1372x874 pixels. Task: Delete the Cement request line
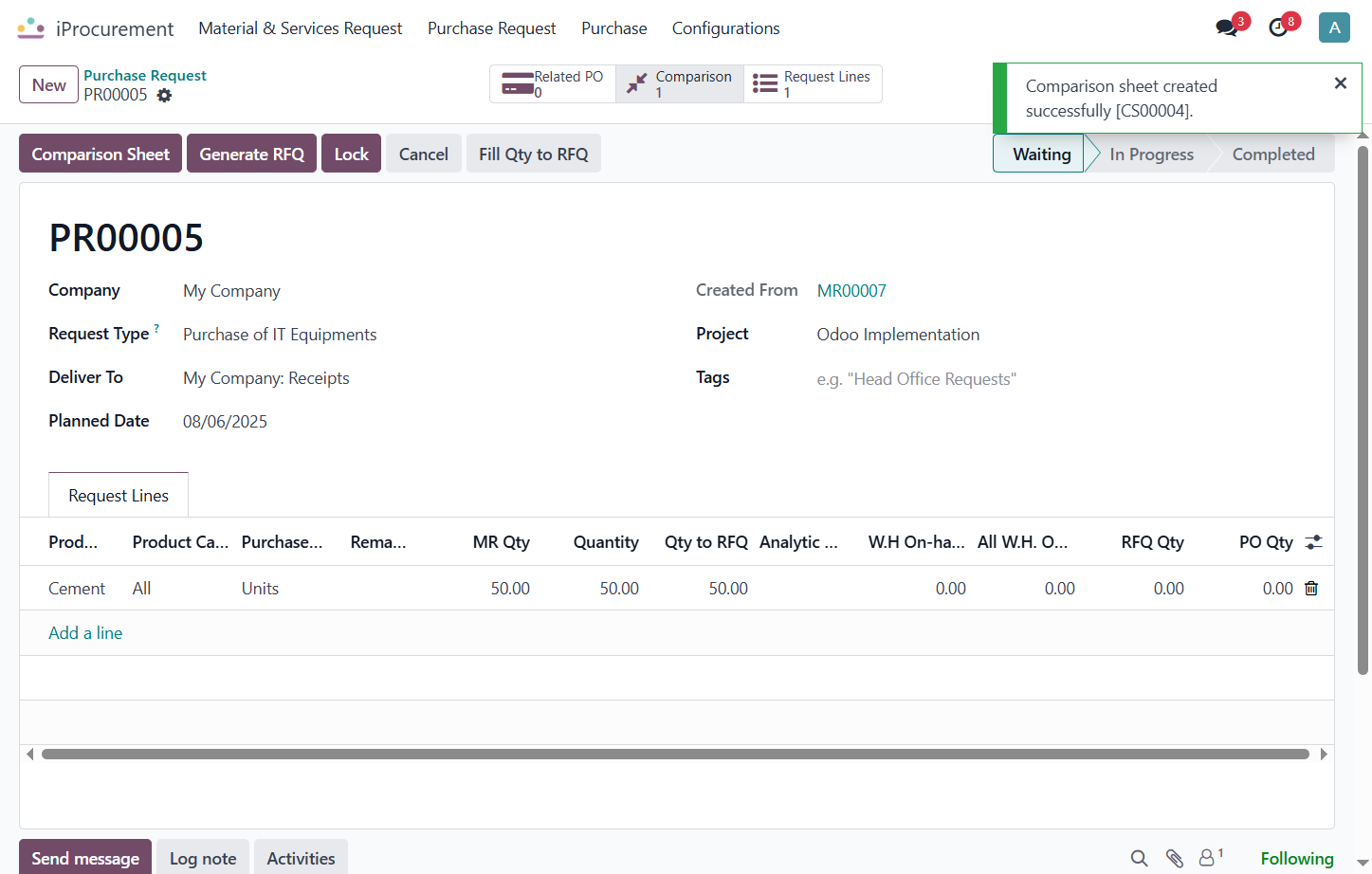tap(1311, 589)
